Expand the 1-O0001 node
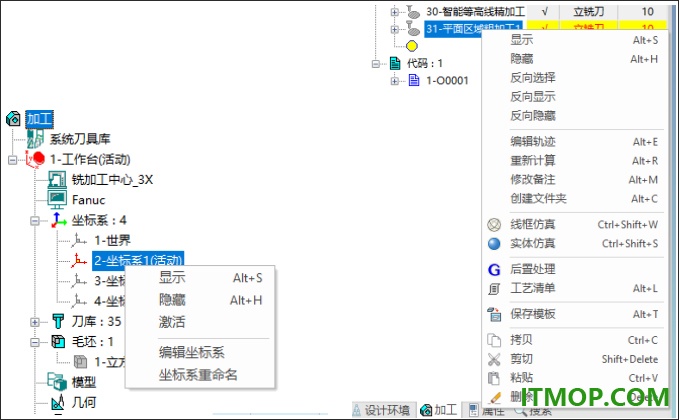Screen dimensions: 679x420 (x=394, y=81)
